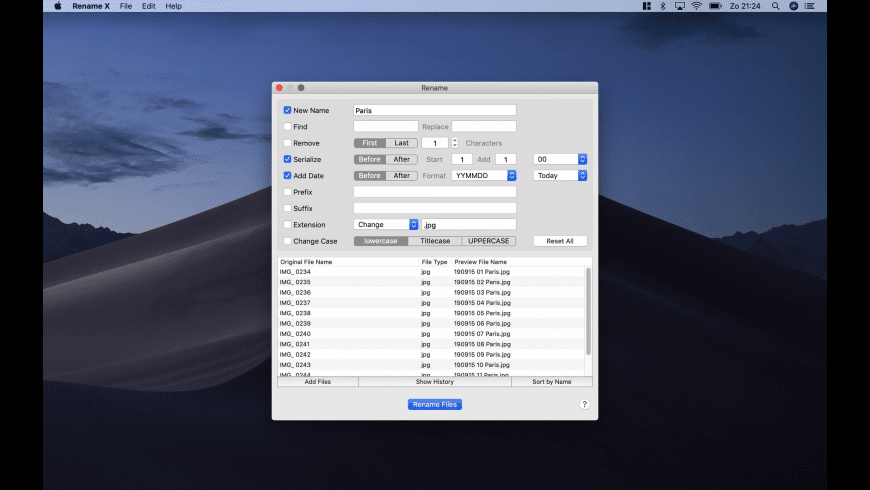Click the Find text field

386,127
